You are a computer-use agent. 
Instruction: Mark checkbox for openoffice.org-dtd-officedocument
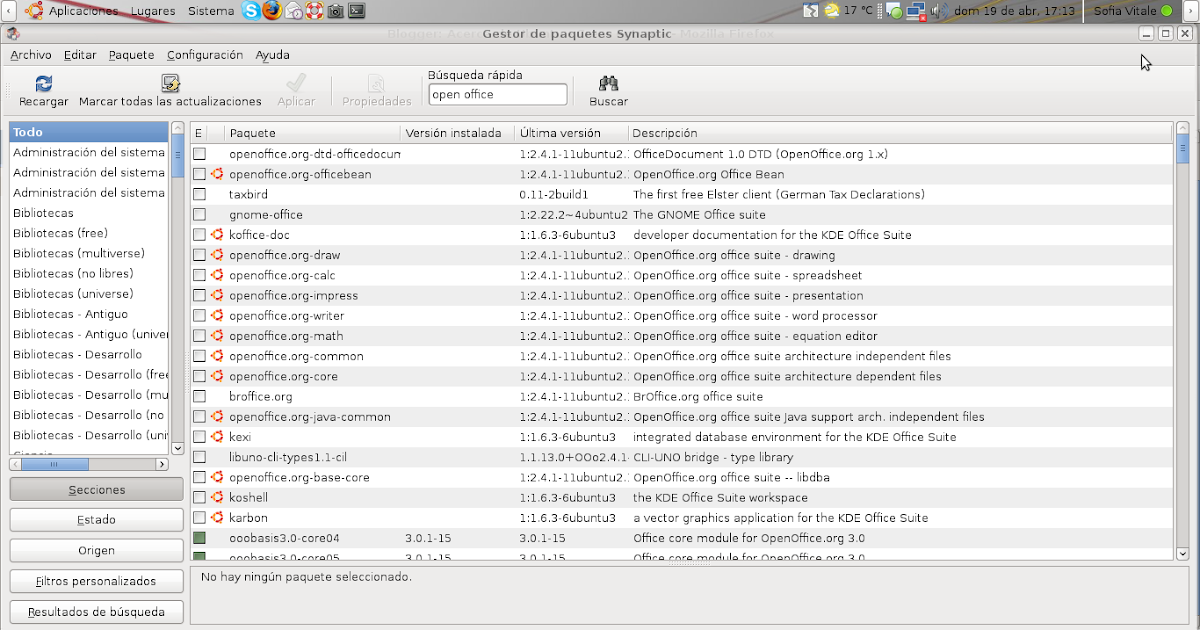click(199, 154)
